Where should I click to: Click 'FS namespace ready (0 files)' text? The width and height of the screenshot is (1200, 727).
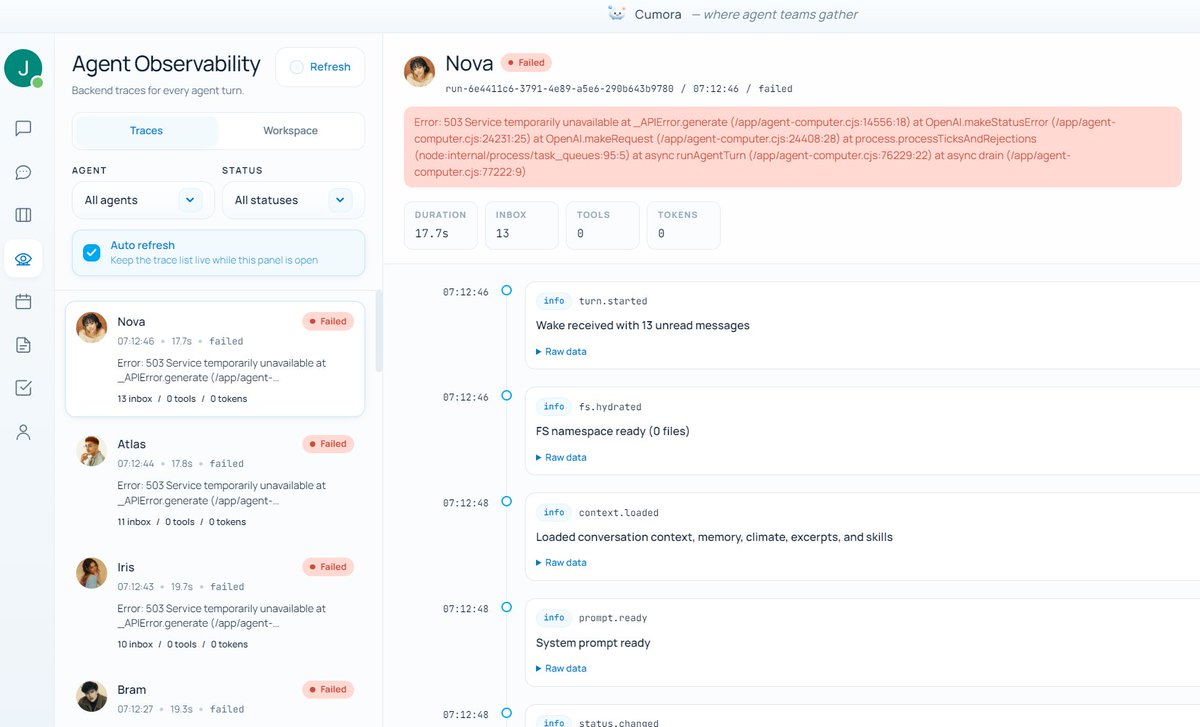pyautogui.click(x=613, y=432)
